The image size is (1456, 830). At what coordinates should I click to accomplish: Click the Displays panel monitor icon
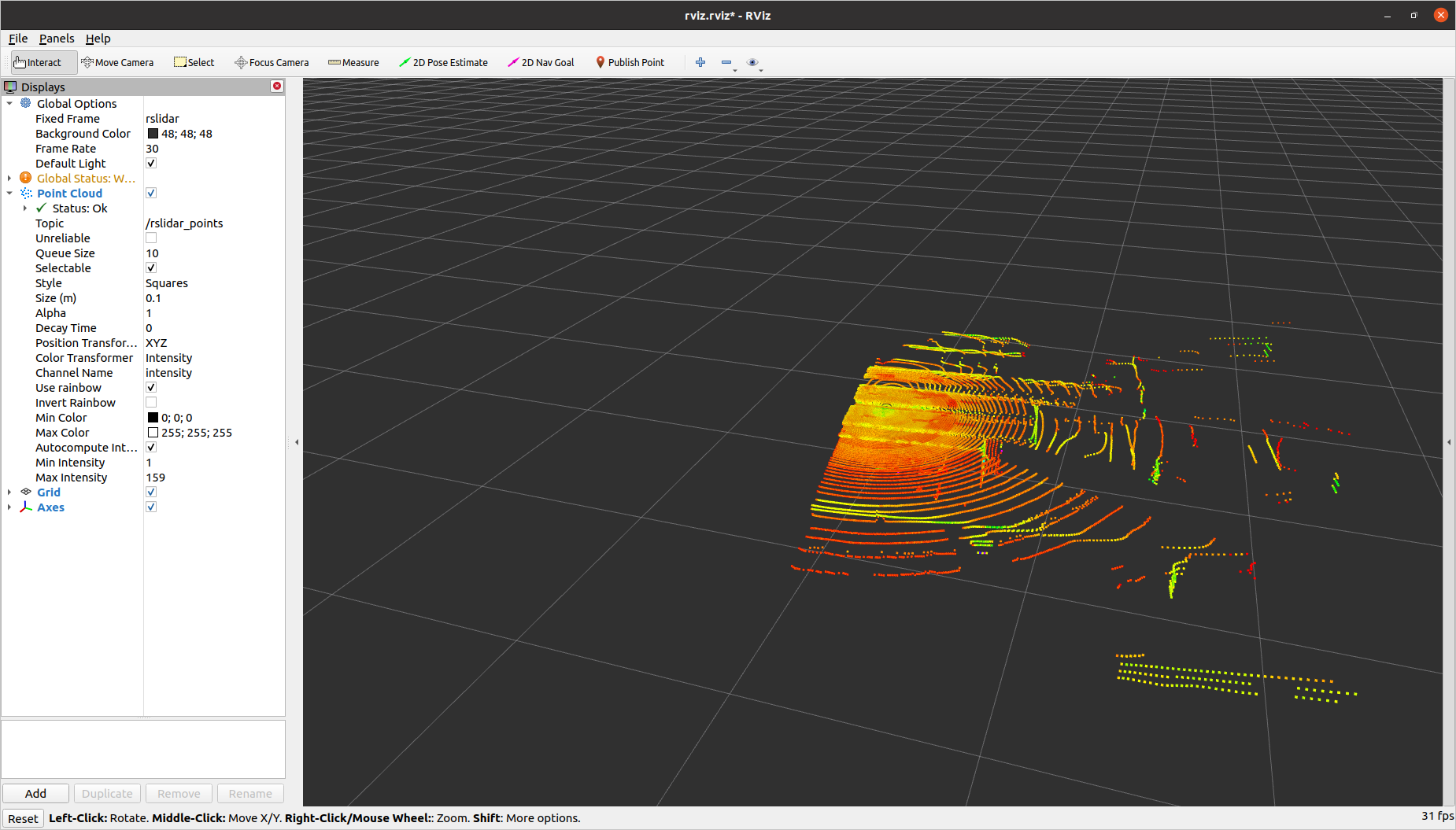10,87
